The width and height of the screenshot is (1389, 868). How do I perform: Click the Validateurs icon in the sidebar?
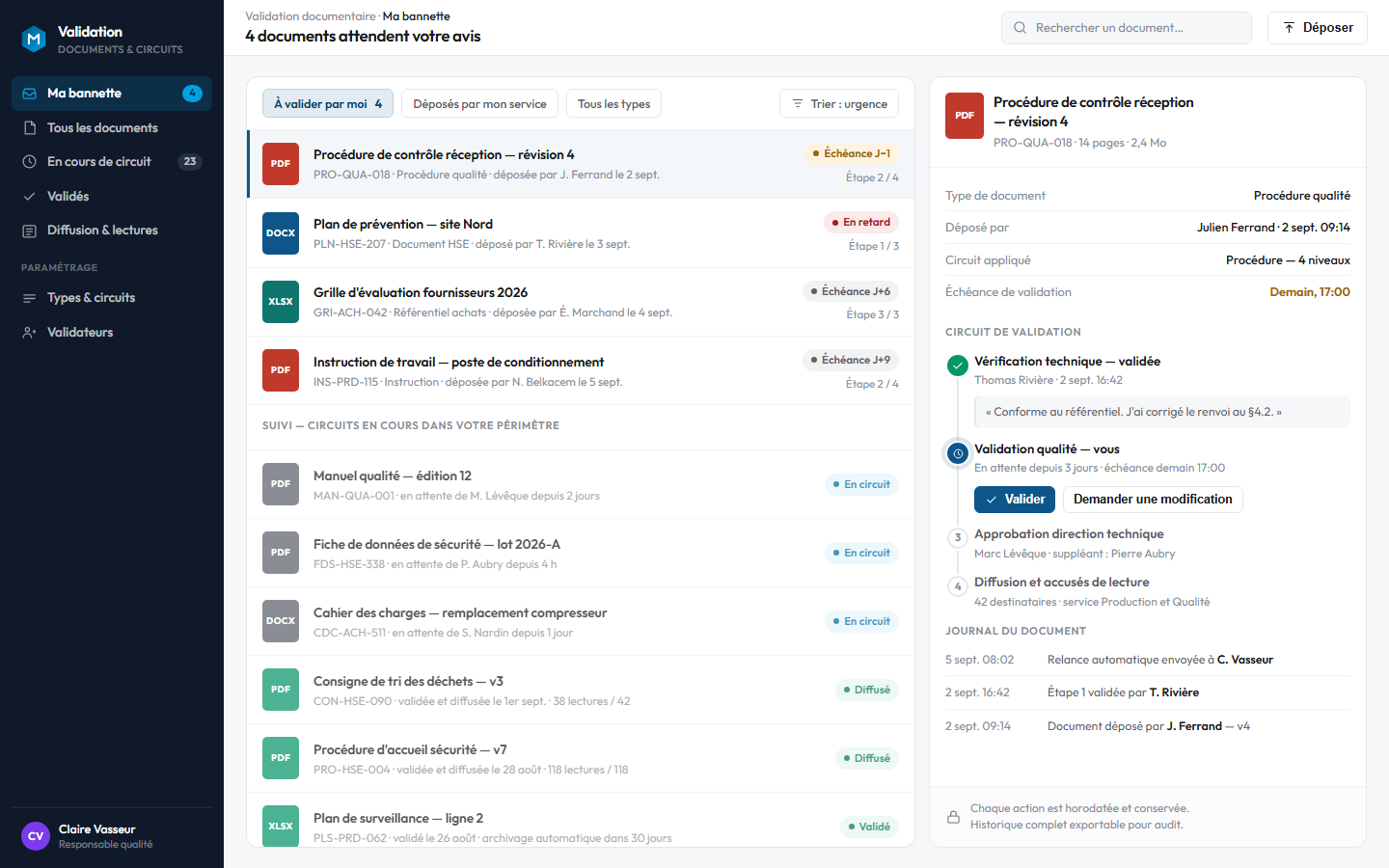(29, 332)
